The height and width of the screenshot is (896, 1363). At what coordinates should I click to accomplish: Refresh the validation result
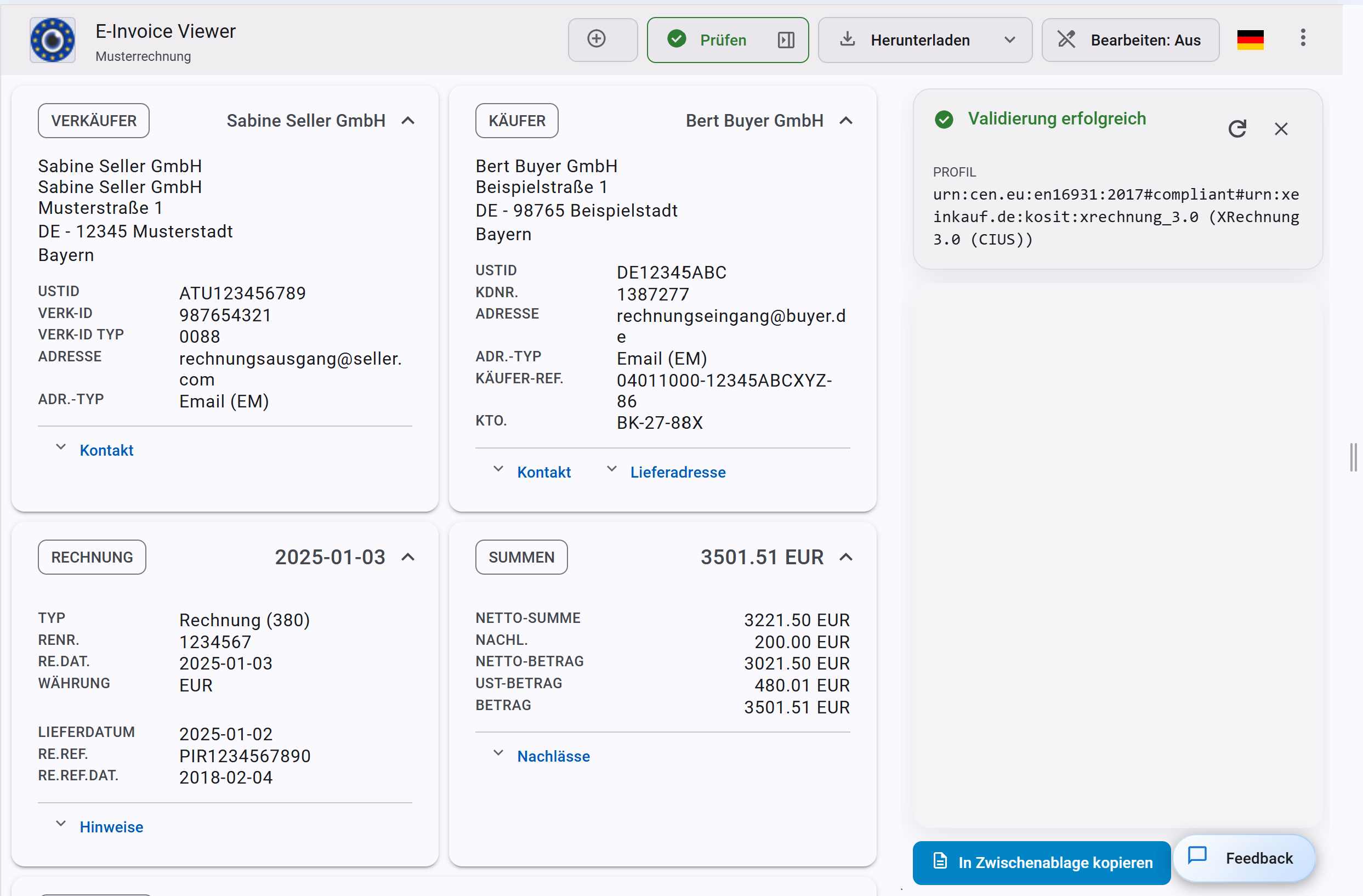click(1237, 129)
